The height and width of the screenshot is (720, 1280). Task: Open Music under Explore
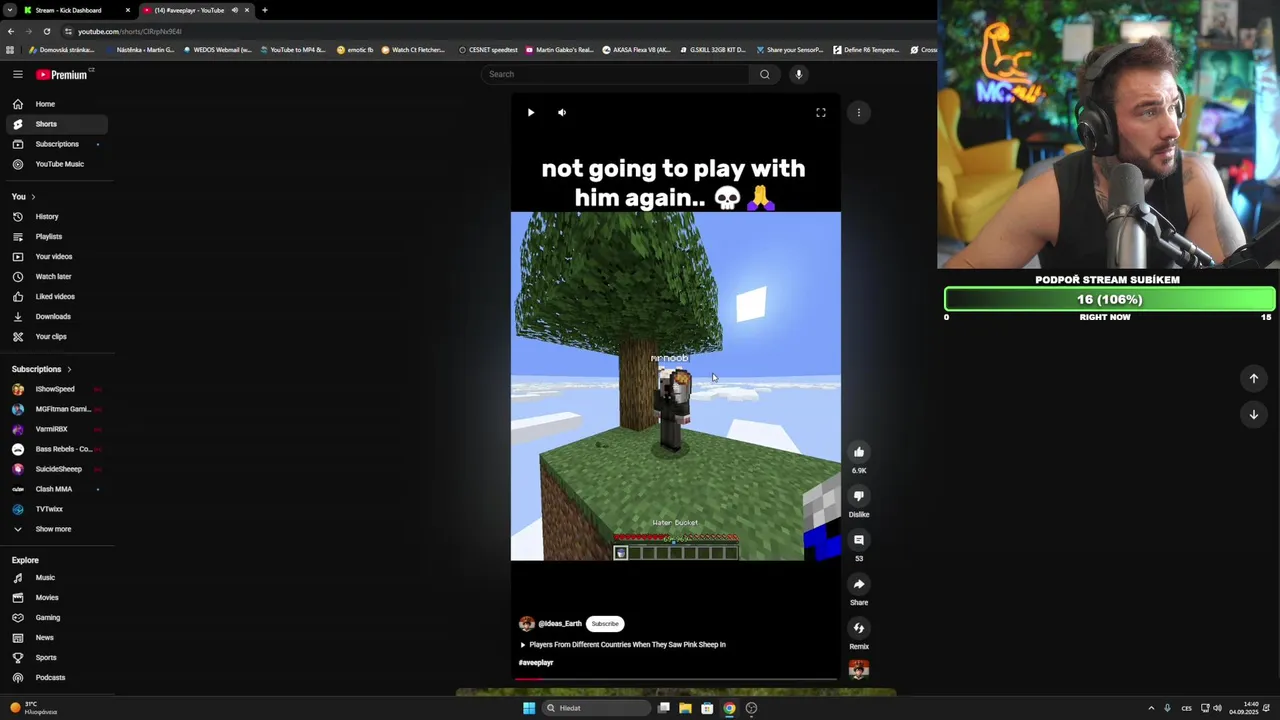click(x=55, y=578)
